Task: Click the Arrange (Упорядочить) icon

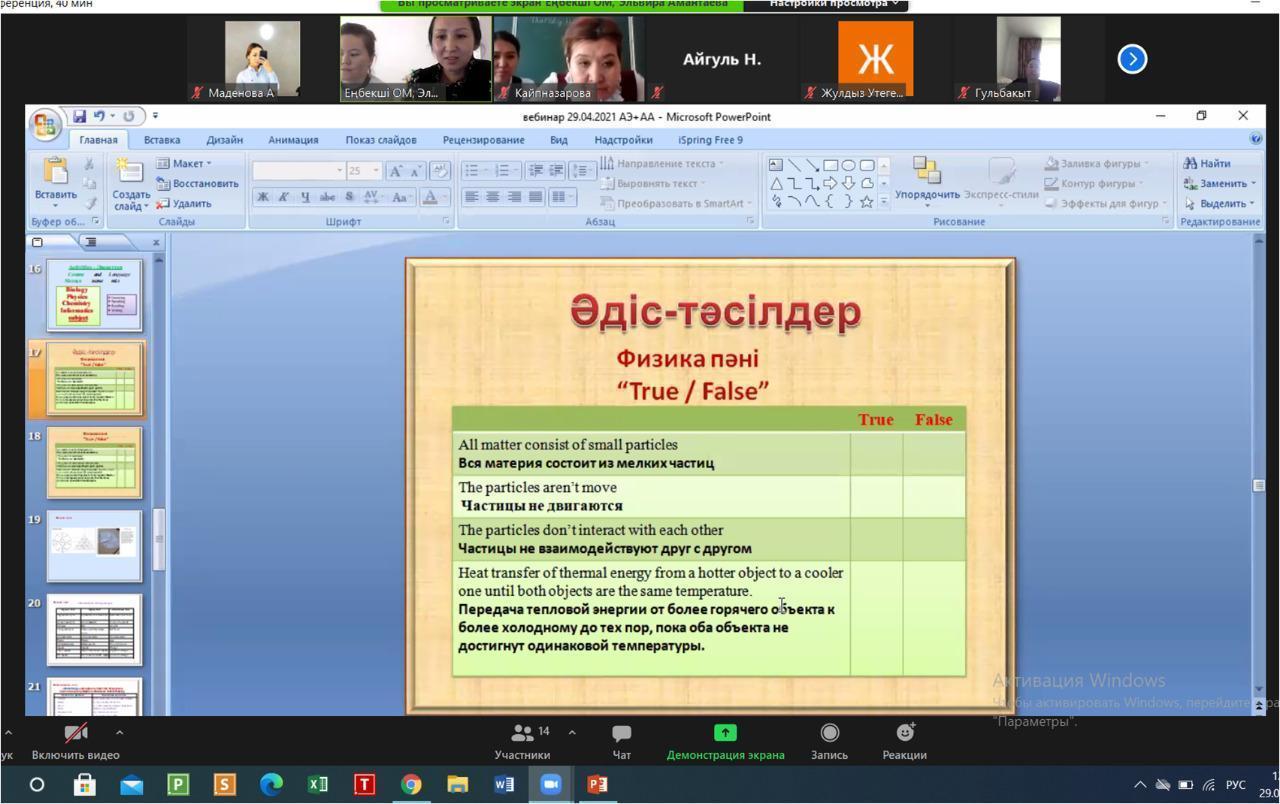Action: (927, 173)
